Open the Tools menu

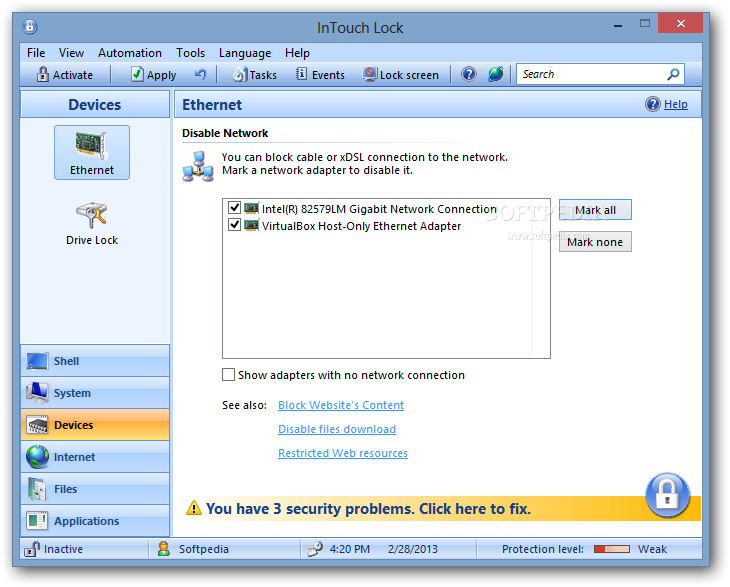[190, 53]
